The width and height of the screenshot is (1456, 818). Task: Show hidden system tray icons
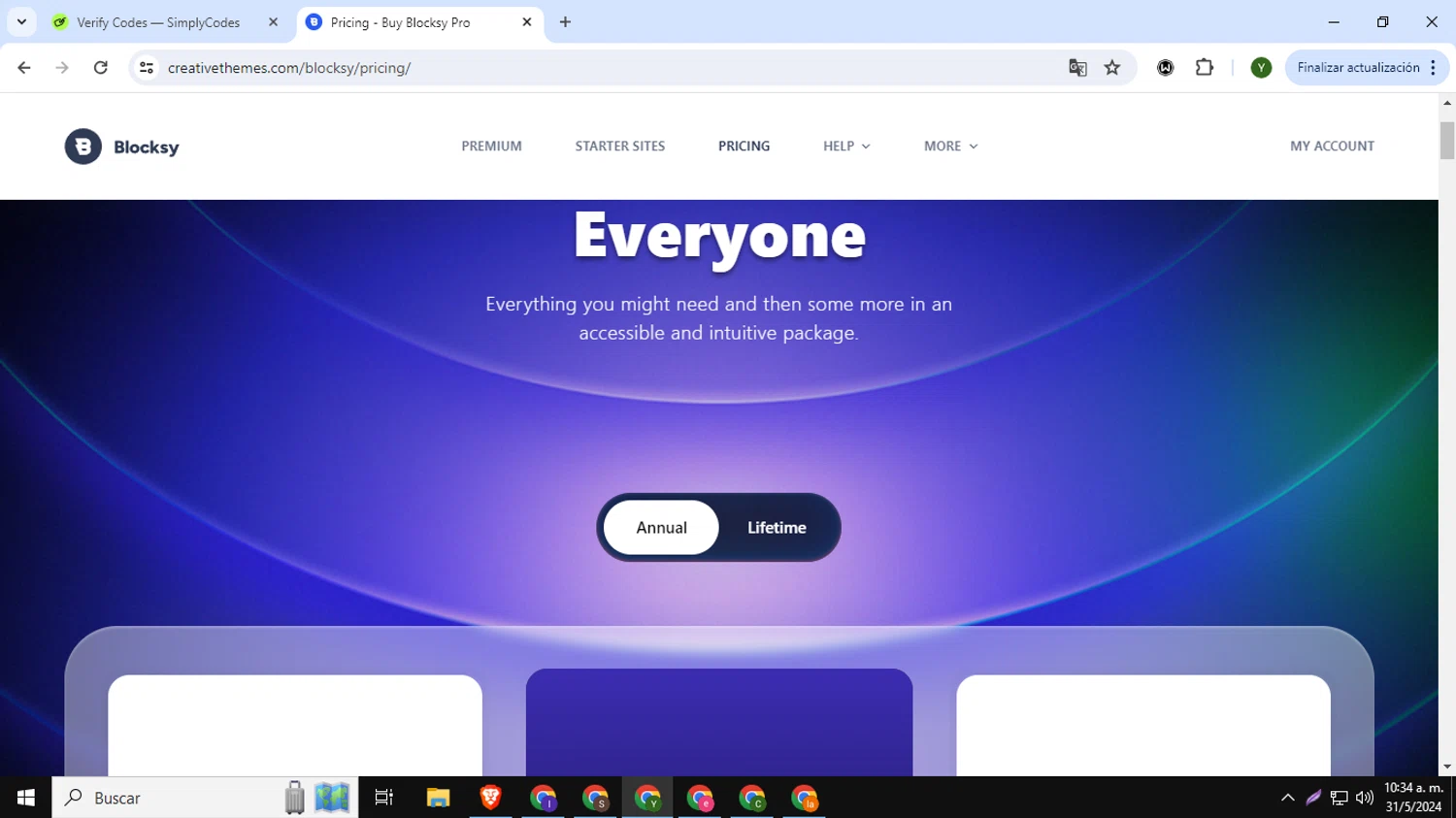1288,798
